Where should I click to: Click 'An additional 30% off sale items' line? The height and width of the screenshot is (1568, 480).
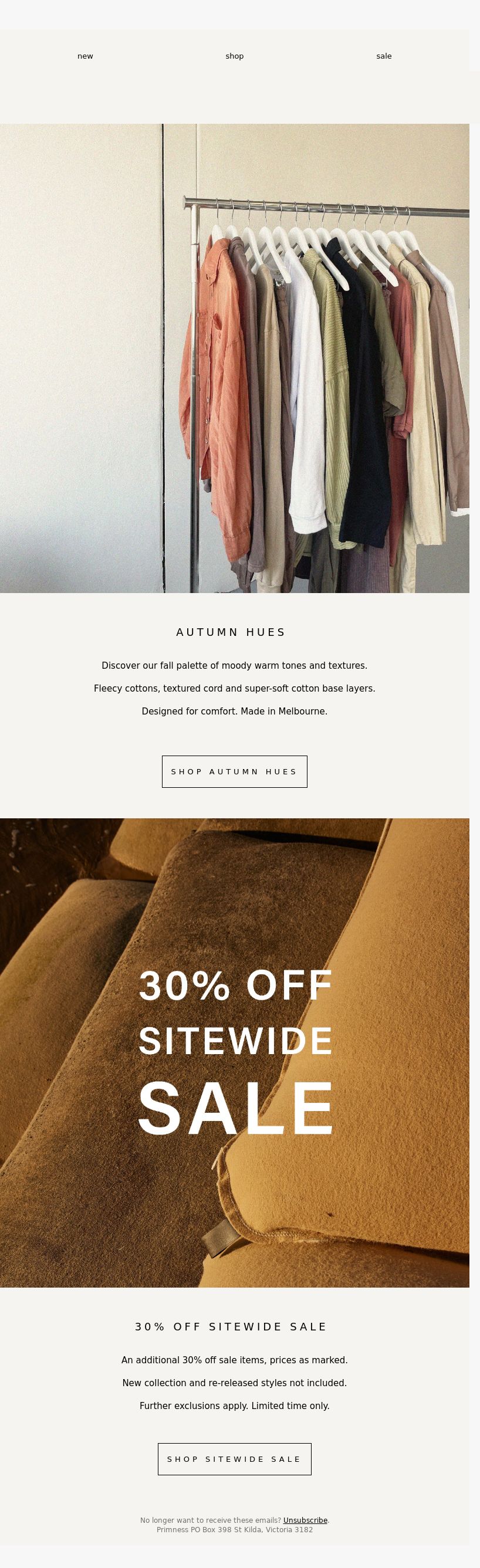click(235, 1360)
